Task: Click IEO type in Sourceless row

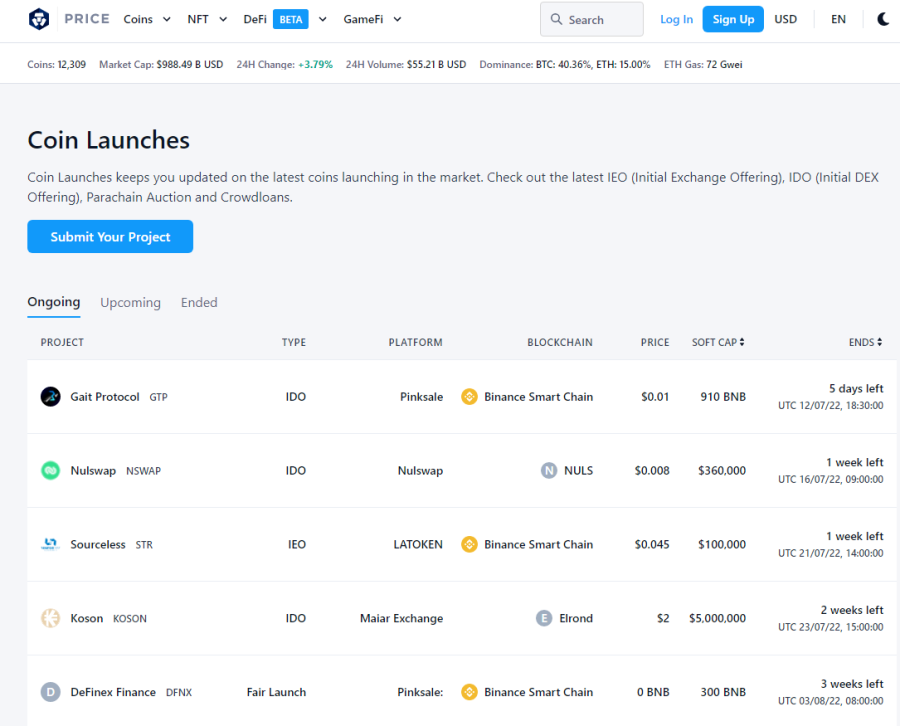Action: 297,544
